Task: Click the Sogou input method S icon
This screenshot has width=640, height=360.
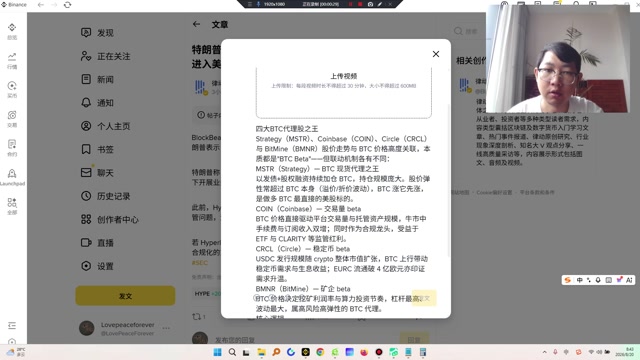Action: [x=567, y=280]
